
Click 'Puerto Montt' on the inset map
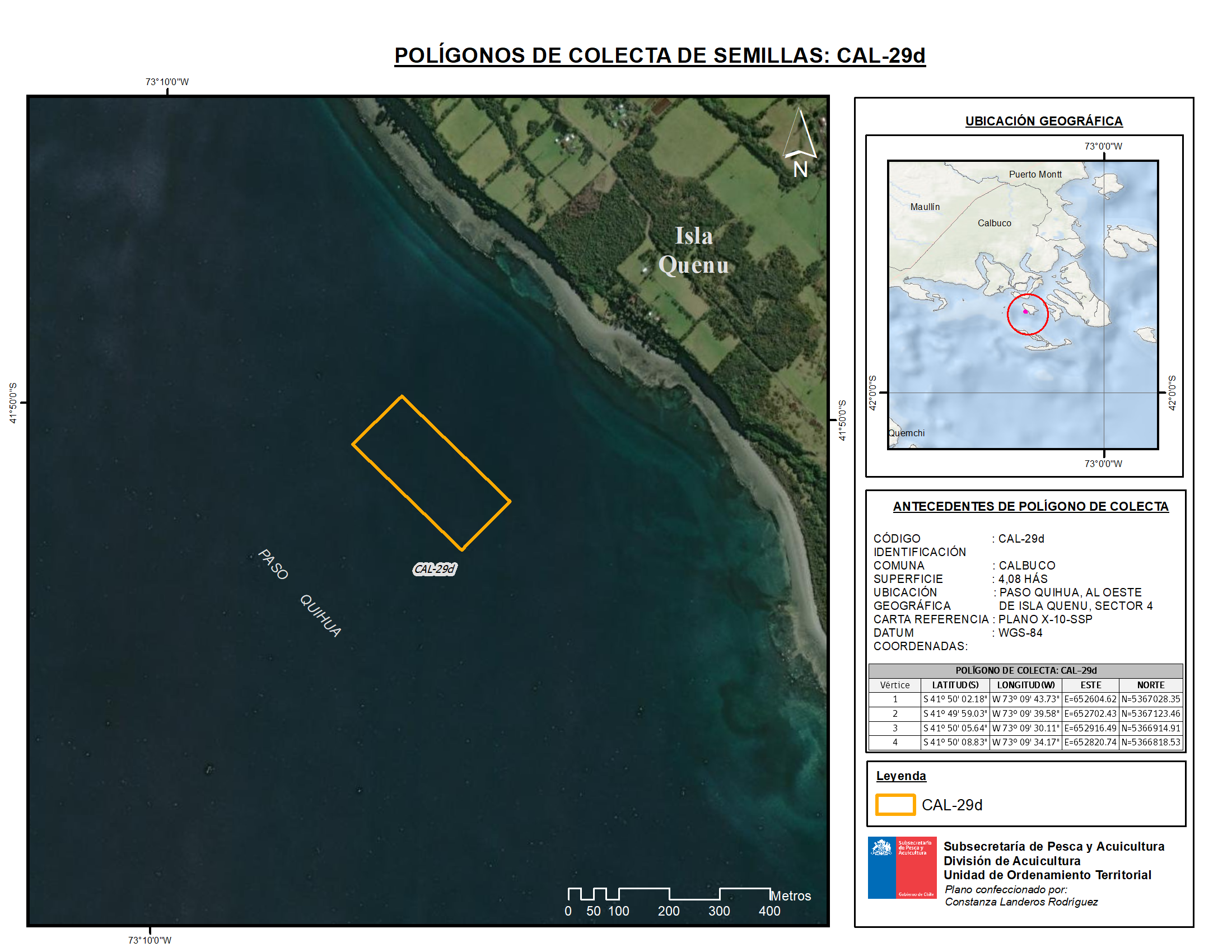point(1034,174)
